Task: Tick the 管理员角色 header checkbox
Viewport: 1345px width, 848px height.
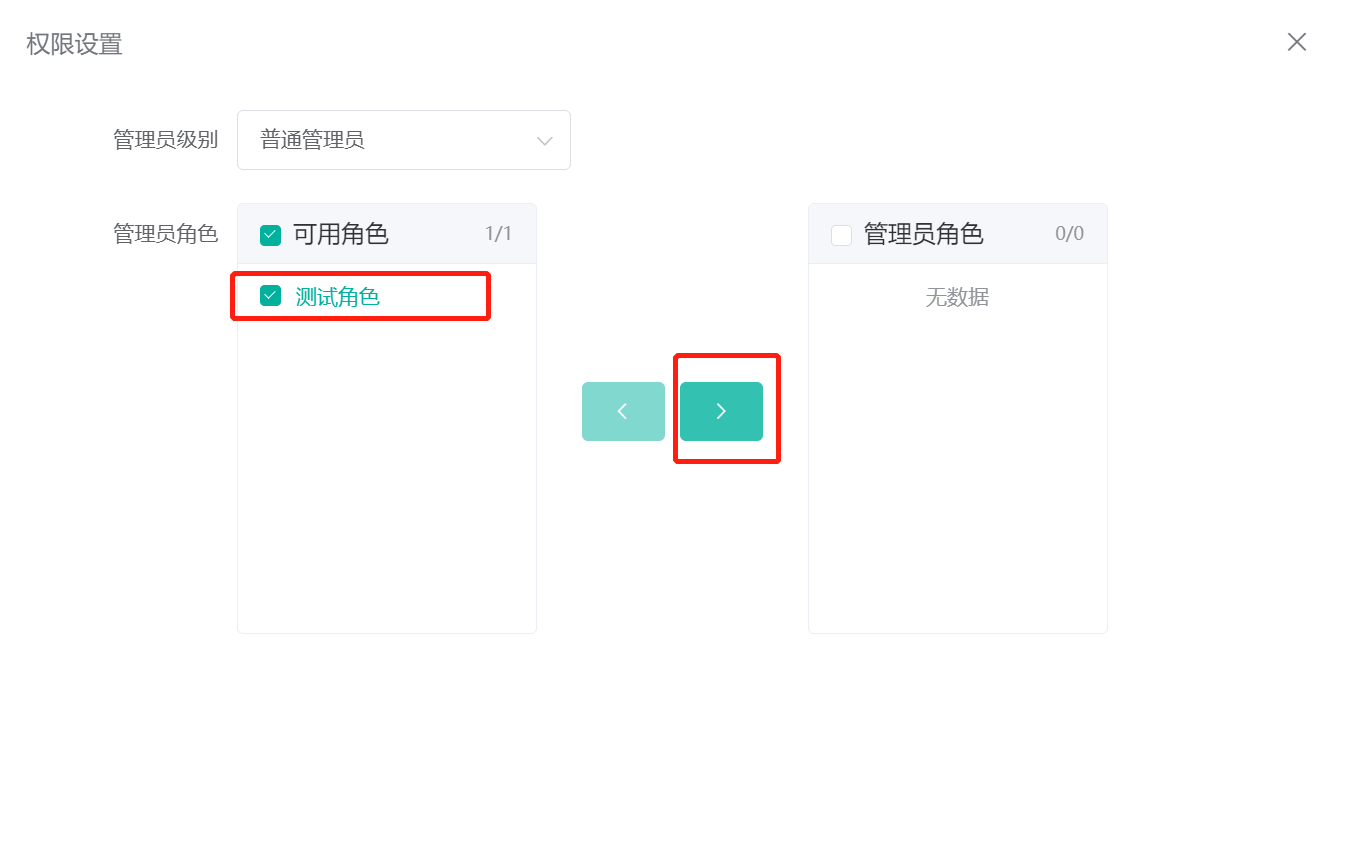Action: (x=841, y=235)
